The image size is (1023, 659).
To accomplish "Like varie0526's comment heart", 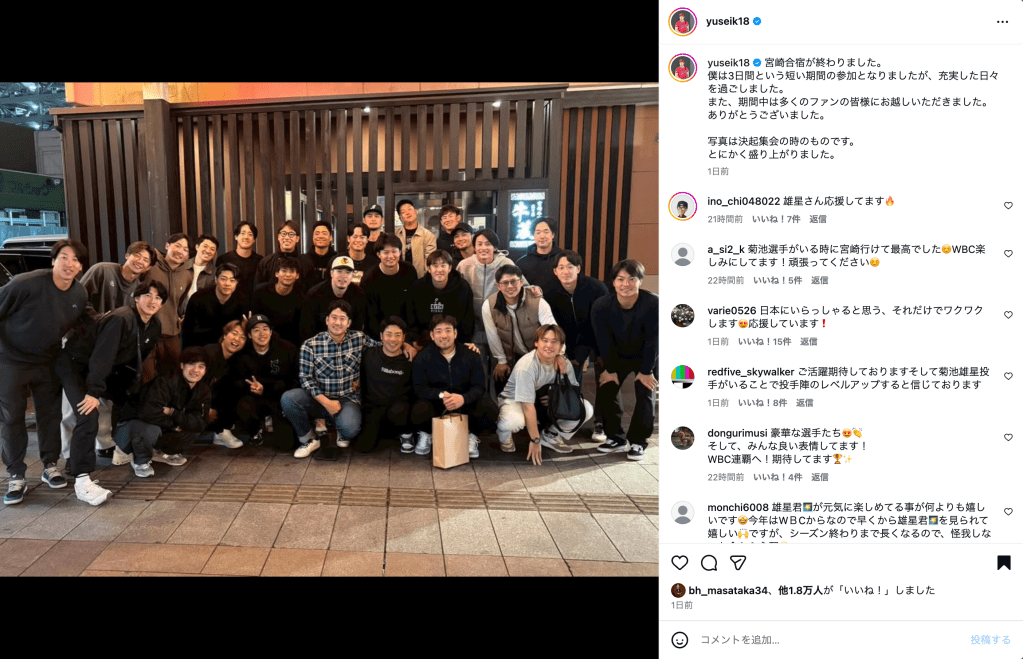I will click(x=1008, y=315).
